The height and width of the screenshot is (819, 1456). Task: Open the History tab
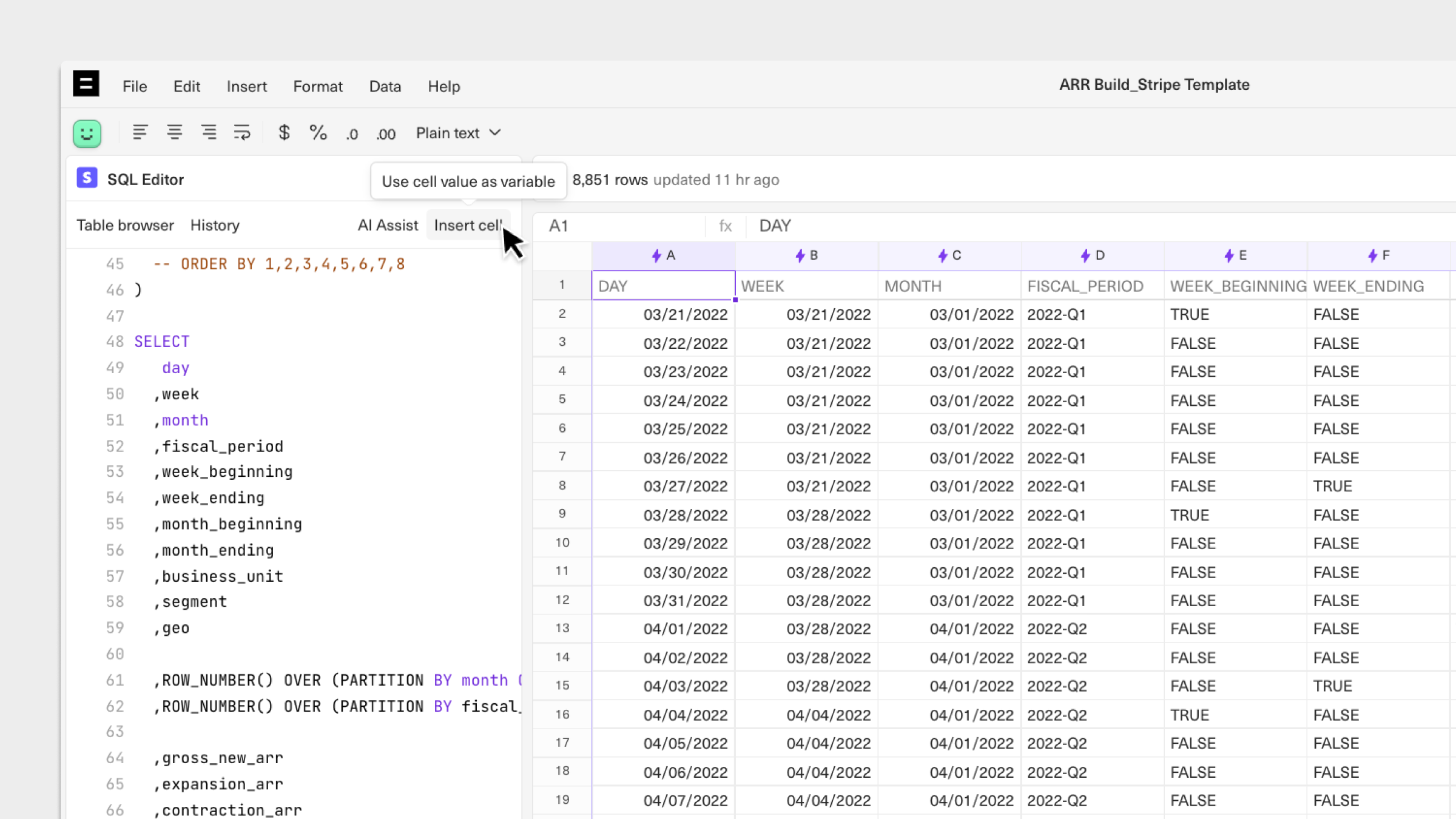[x=215, y=225]
